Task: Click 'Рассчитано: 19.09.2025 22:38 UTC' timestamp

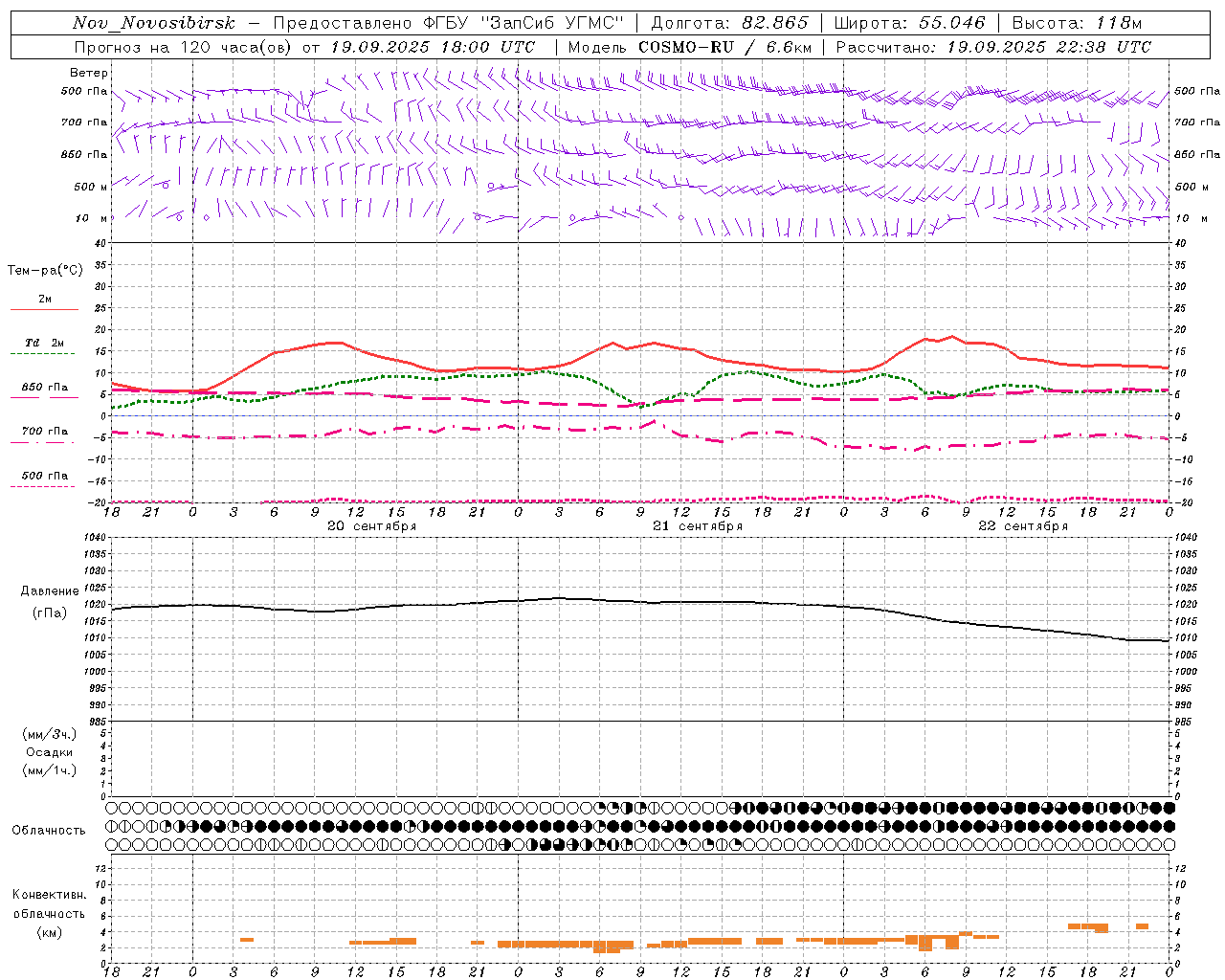Action: (993, 47)
